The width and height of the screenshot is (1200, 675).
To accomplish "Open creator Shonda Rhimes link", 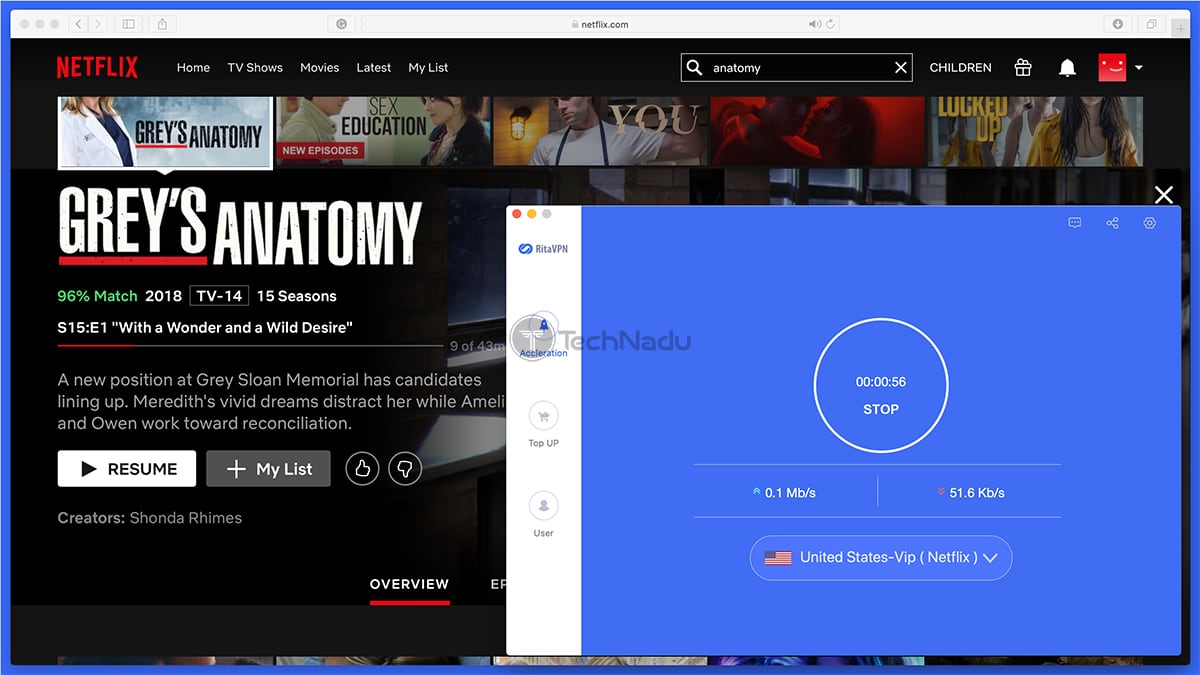I will [x=186, y=518].
